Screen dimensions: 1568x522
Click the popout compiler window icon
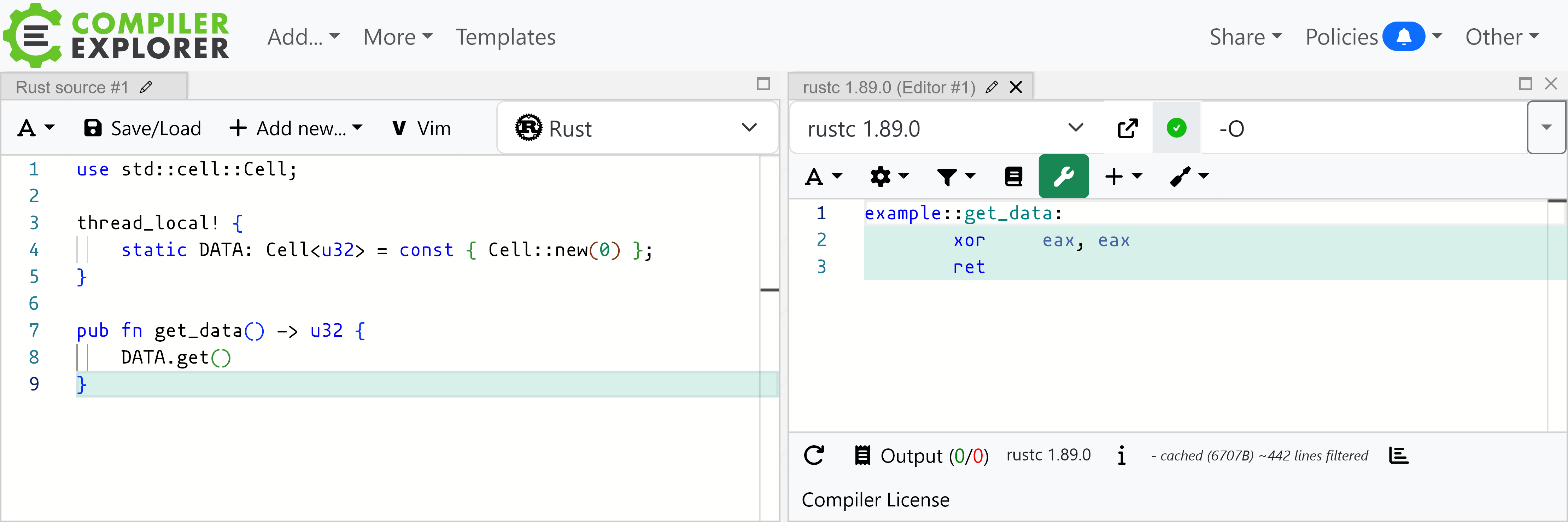tap(1127, 128)
